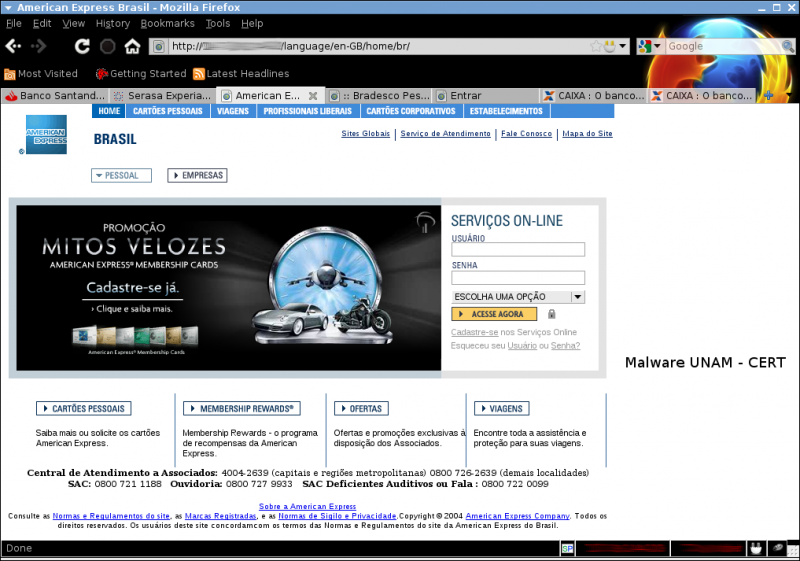The height and width of the screenshot is (561, 800).
Task: Bookmark this page with the star icon
Action: point(595,46)
